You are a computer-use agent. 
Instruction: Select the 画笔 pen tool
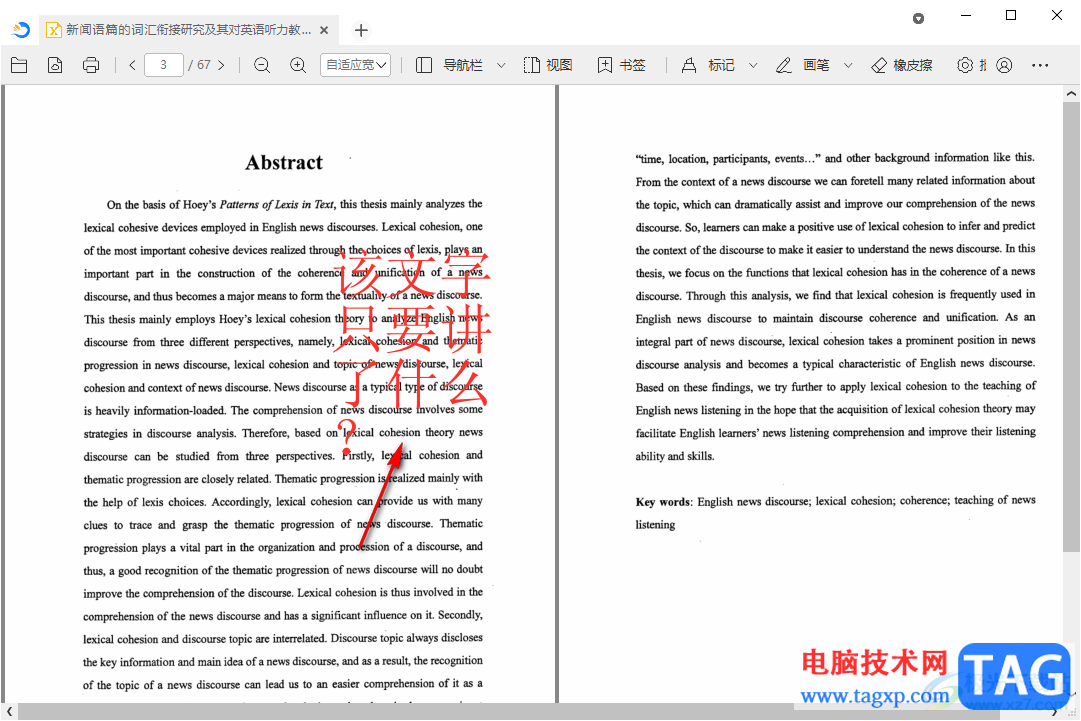pos(802,65)
